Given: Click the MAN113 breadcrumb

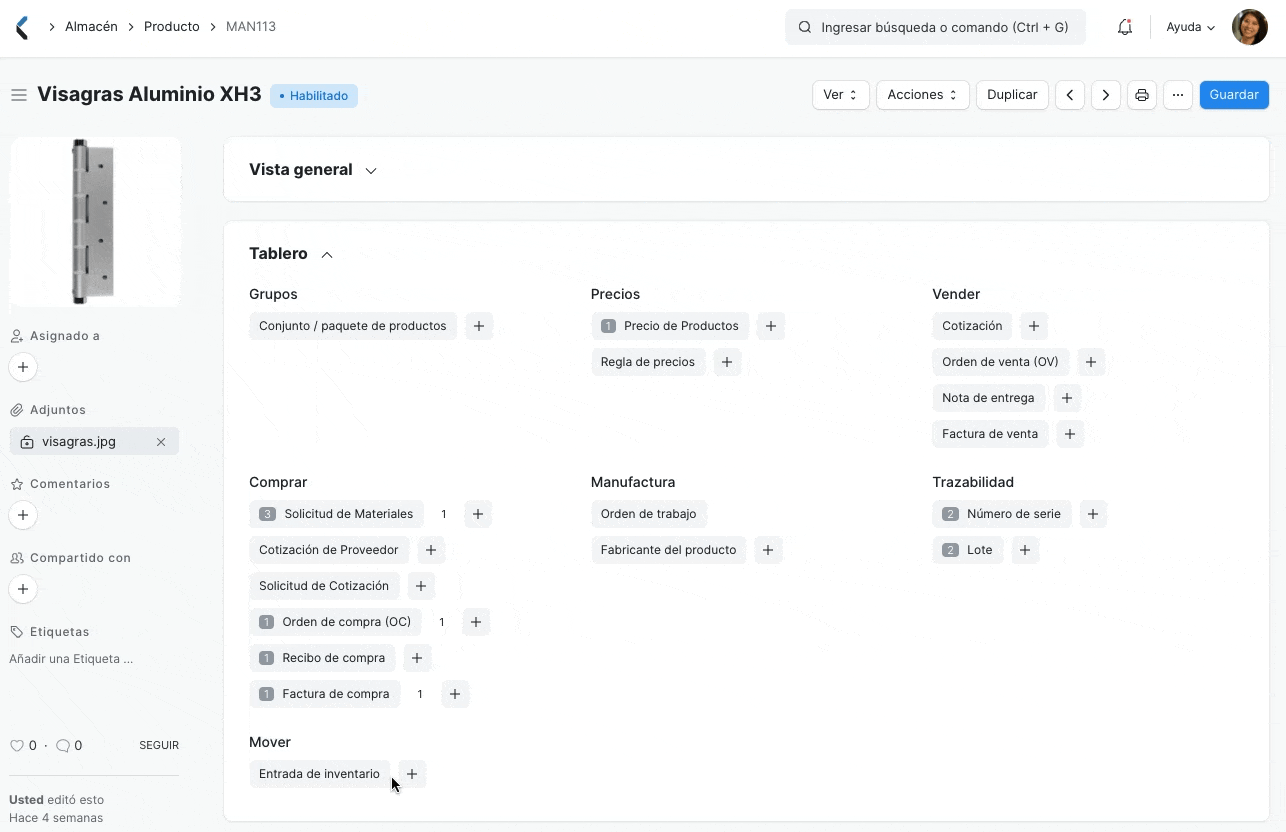Looking at the screenshot, I should [x=251, y=27].
